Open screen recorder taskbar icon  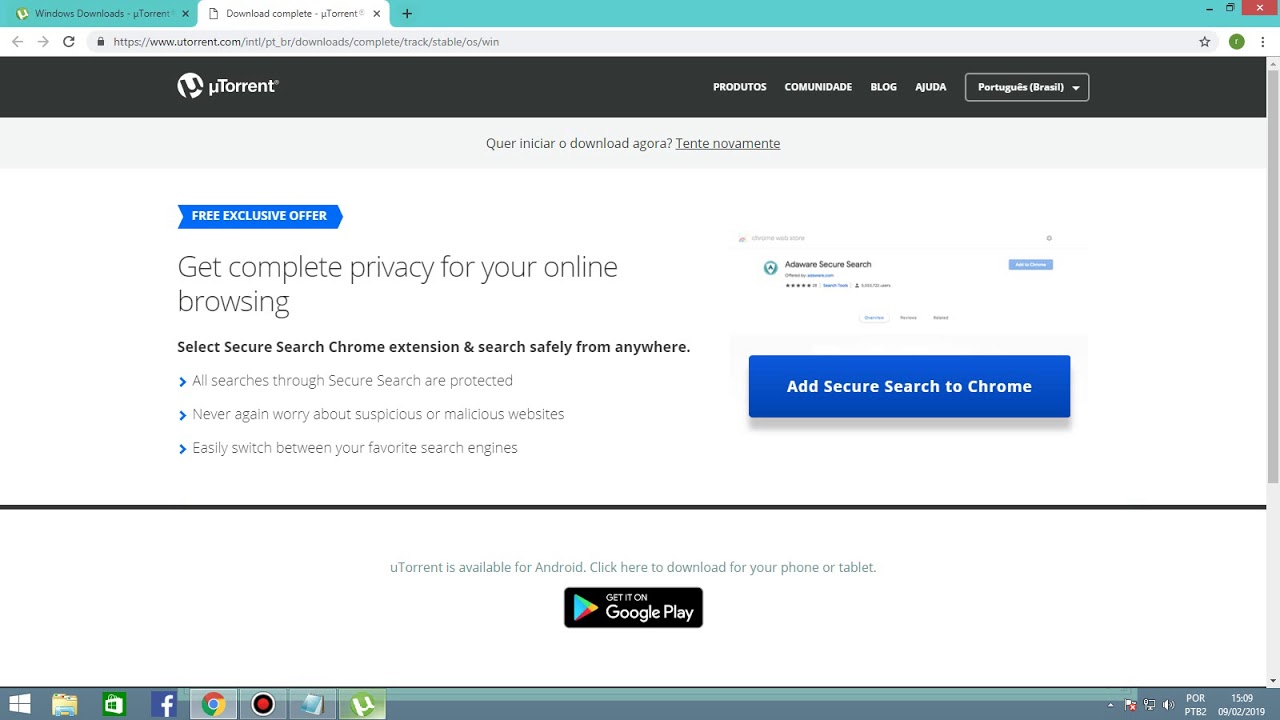click(263, 705)
